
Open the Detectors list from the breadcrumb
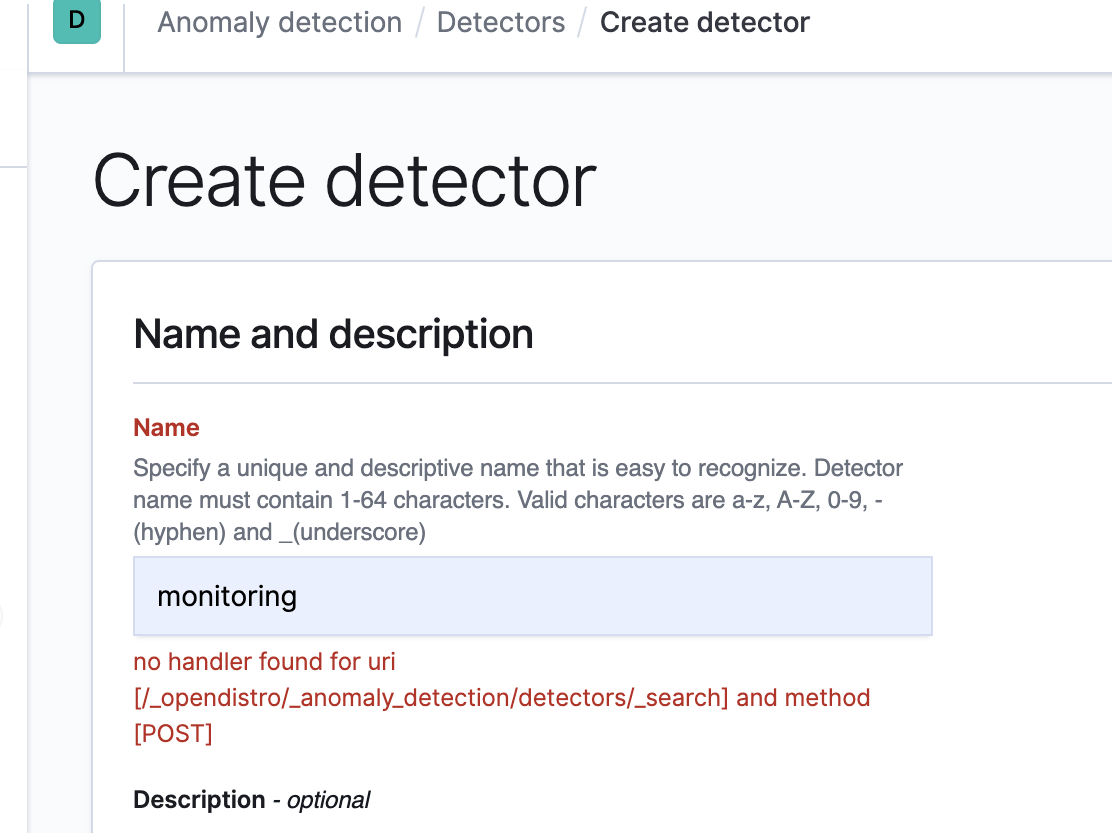click(500, 22)
